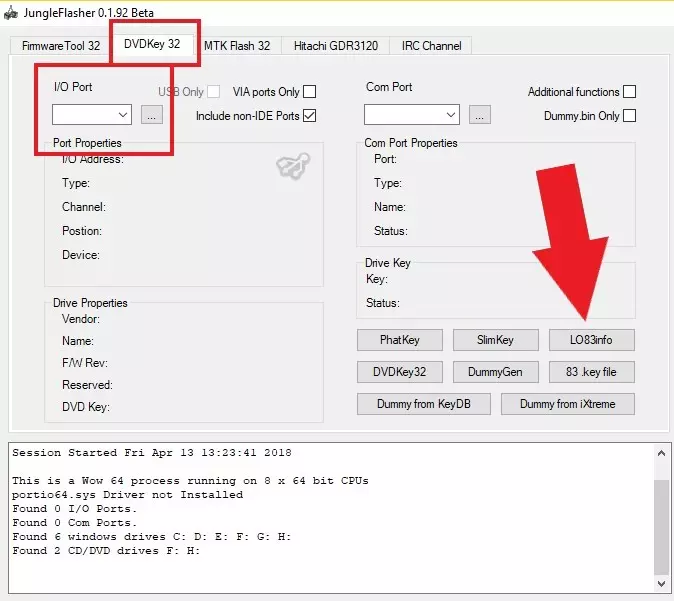Tick the USB Only checkbox
This screenshot has height=601, width=674.
tap(213, 92)
